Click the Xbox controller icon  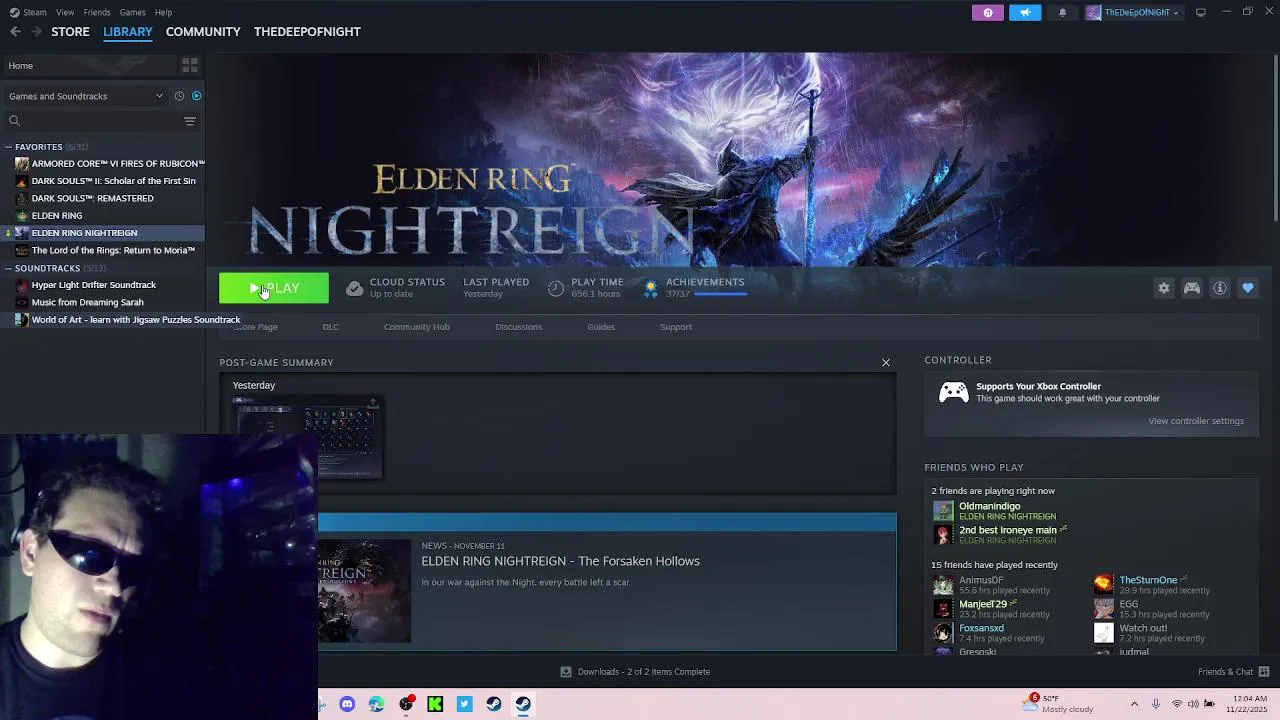[953, 392]
